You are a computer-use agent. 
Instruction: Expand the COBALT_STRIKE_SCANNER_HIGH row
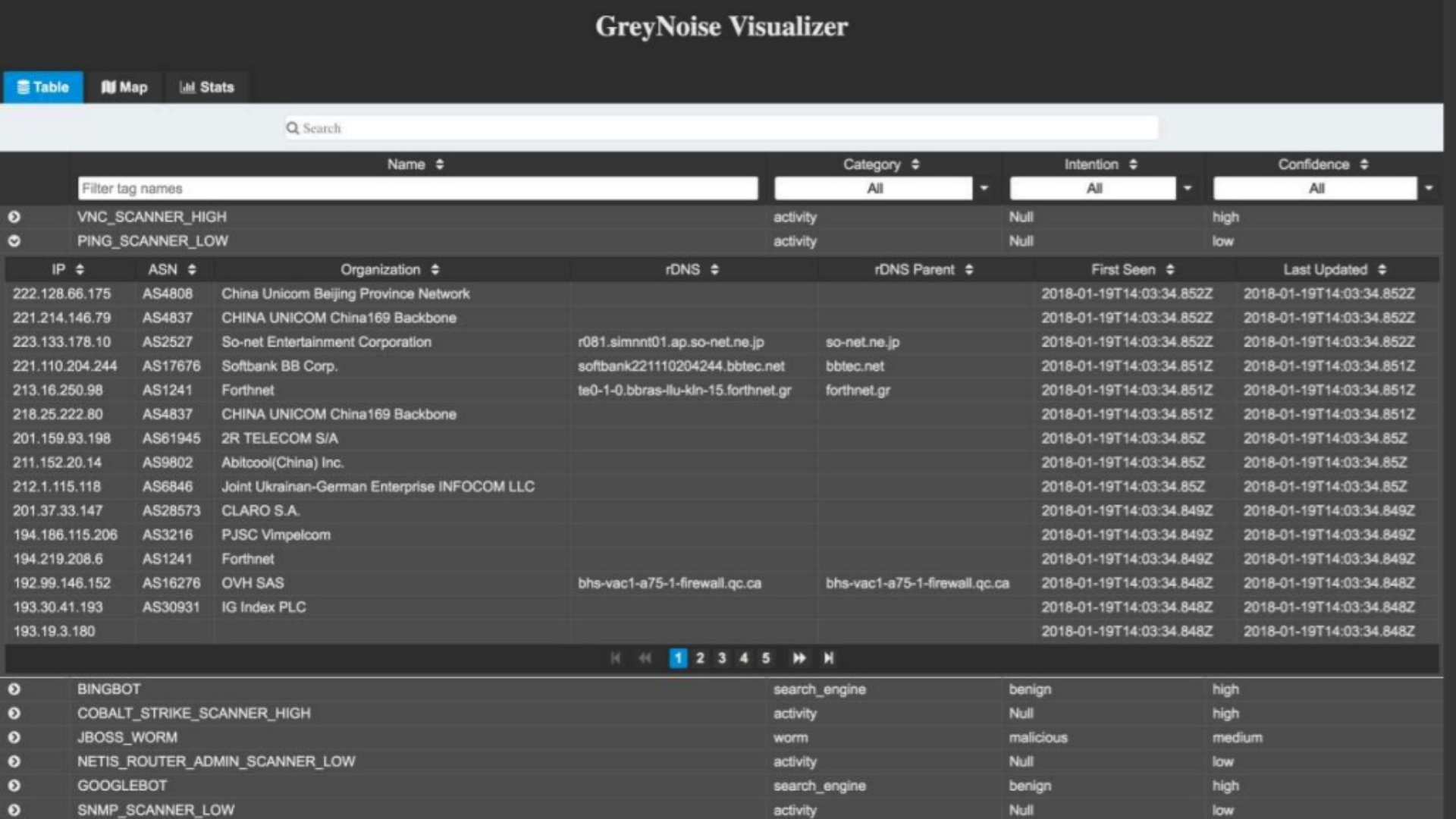[x=14, y=714]
